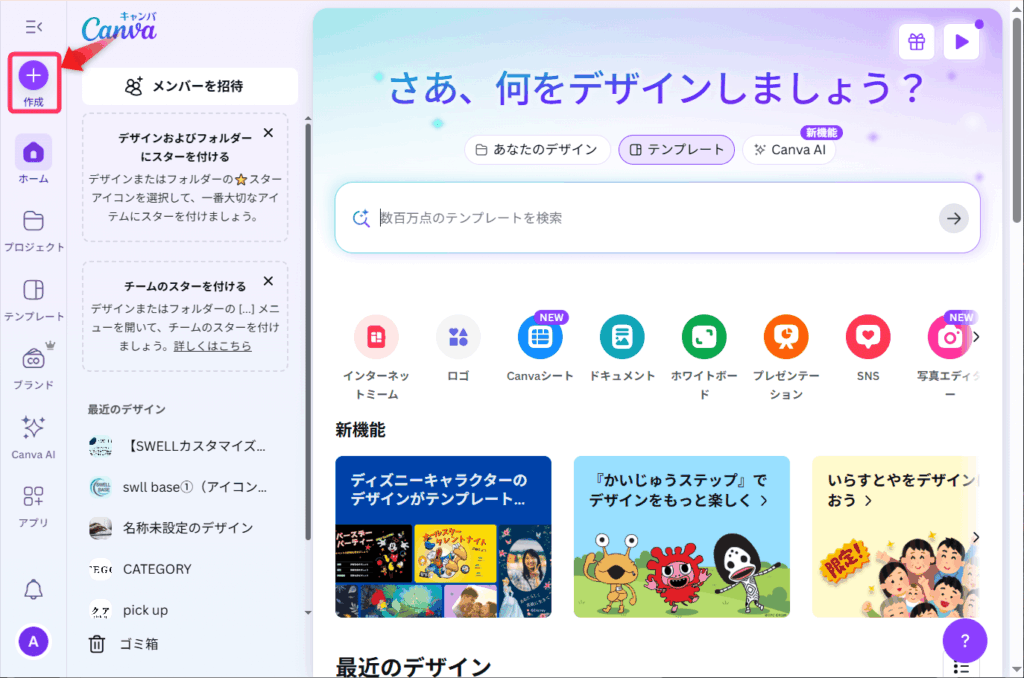Open account avatar labeled A
1024x678 pixels.
(x=33, y=641)
